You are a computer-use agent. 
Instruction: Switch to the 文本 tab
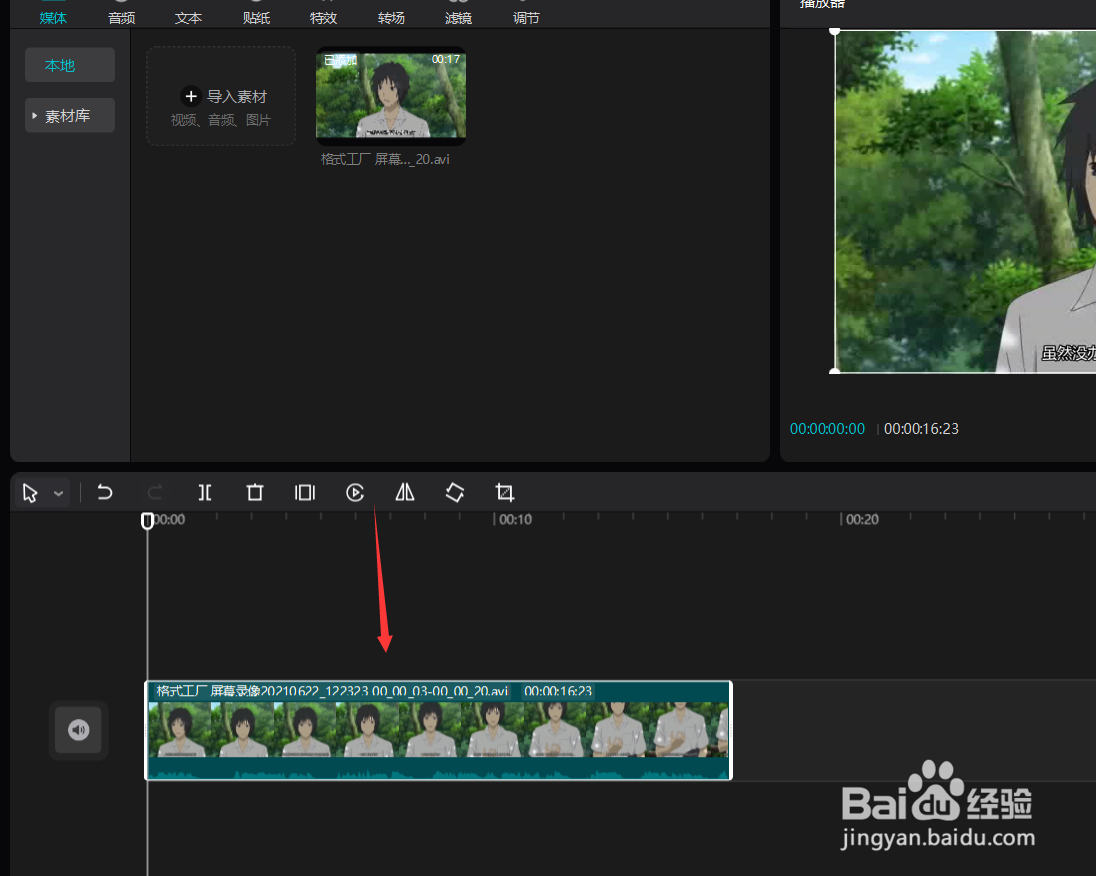pos(188,17)
